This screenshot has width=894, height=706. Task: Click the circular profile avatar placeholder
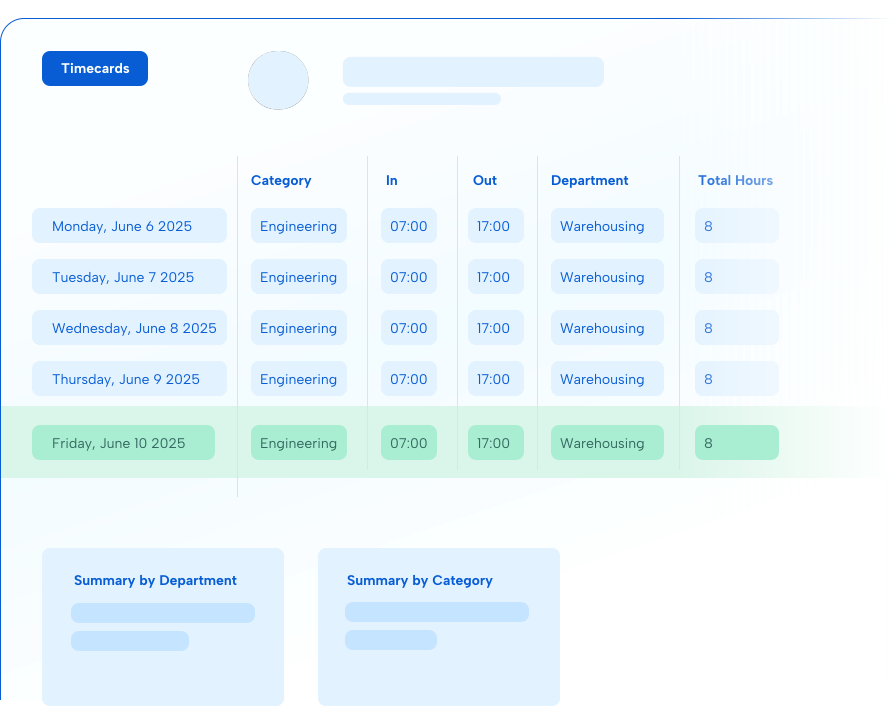(278, 80)
